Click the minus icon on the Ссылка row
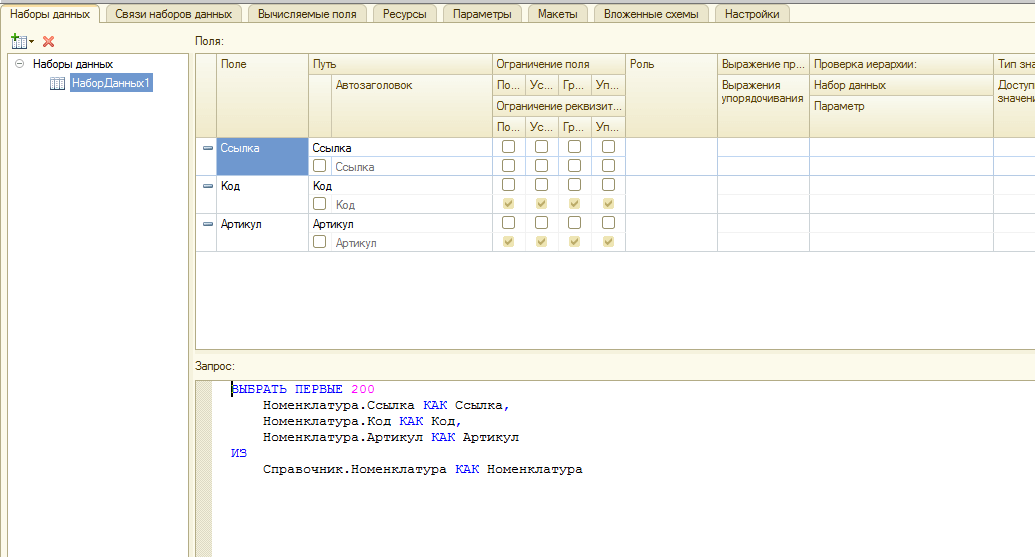1035x557 pixels. [208, 148]
